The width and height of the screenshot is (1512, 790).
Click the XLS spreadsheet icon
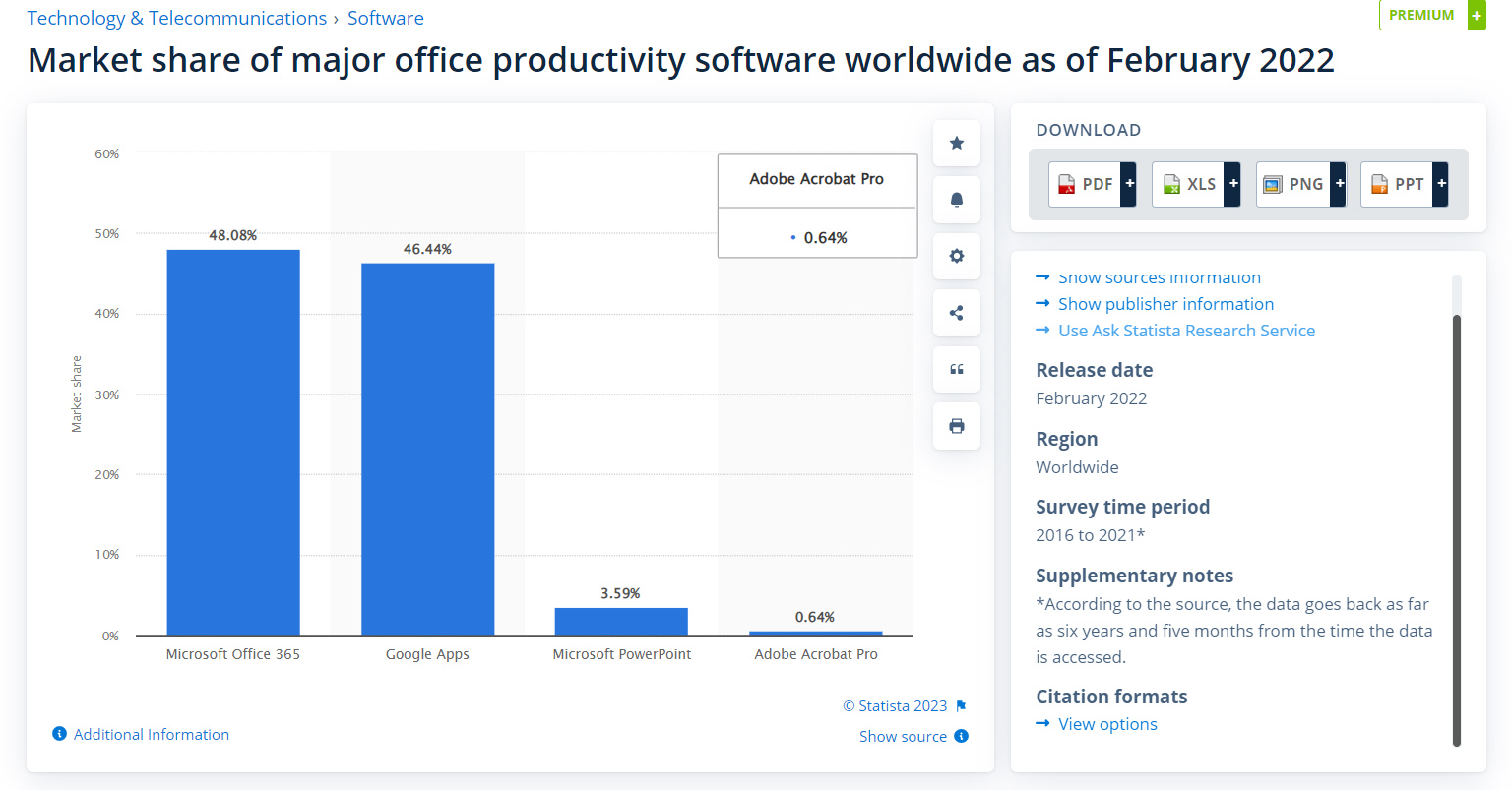1171,184
